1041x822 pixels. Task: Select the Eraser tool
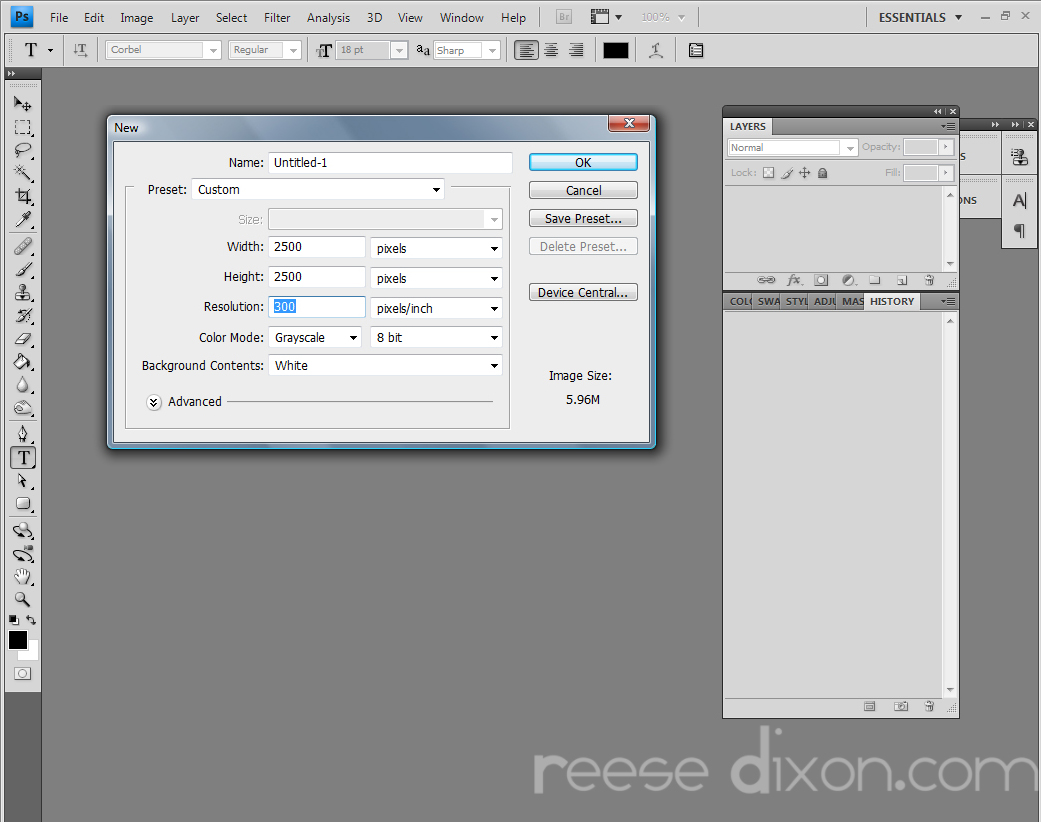pos(23,339)
